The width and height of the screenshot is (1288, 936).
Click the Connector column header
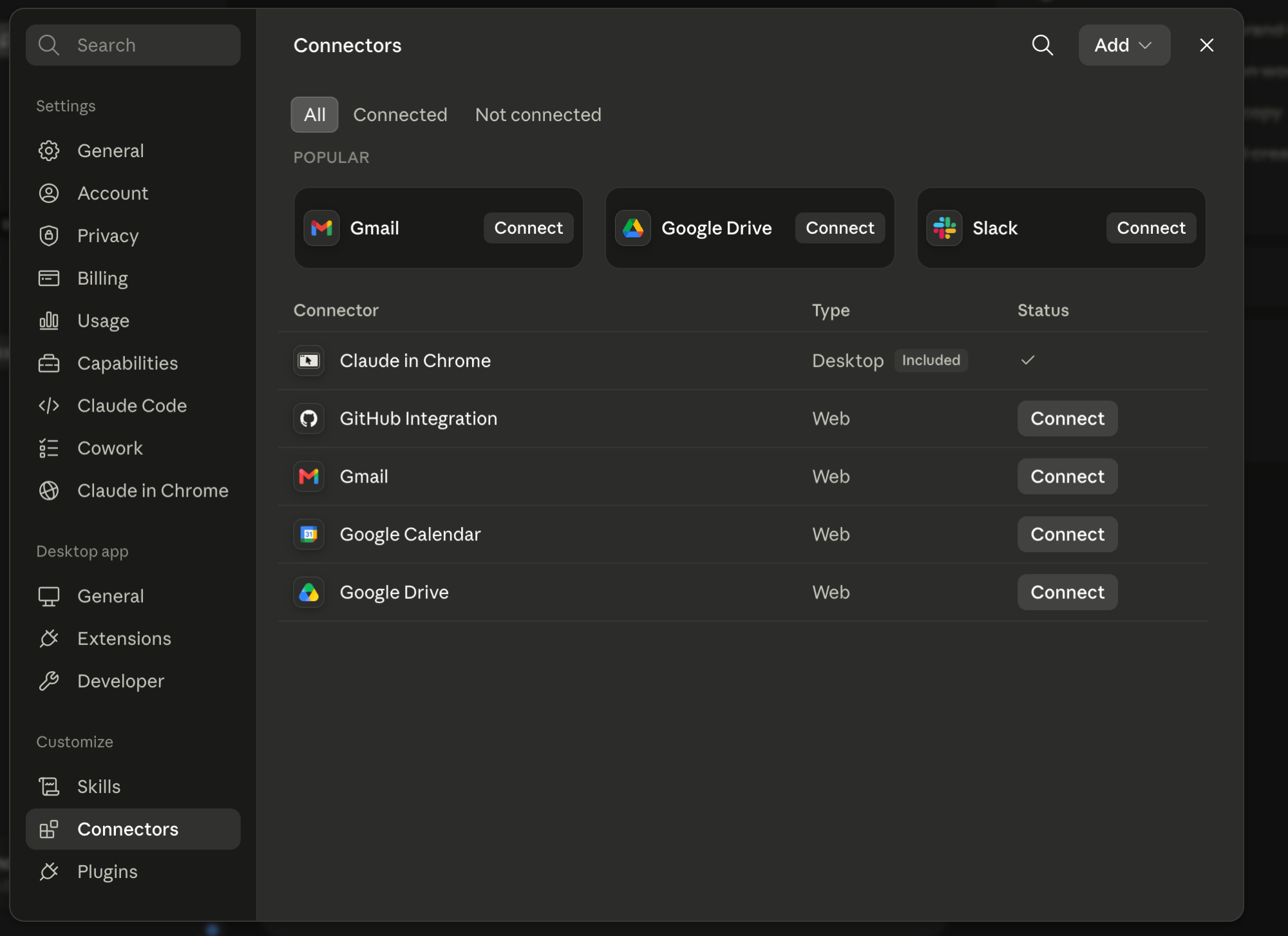[x=336, y=310]
